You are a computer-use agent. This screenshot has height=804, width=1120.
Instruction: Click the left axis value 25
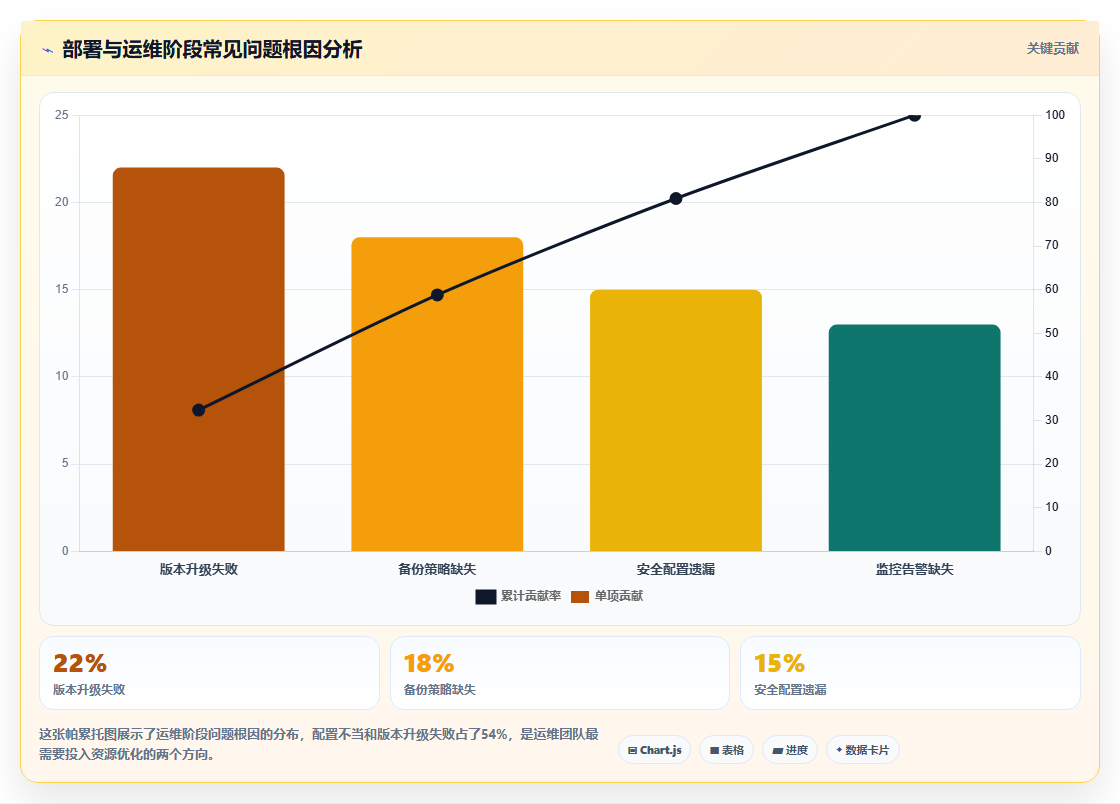62,115
